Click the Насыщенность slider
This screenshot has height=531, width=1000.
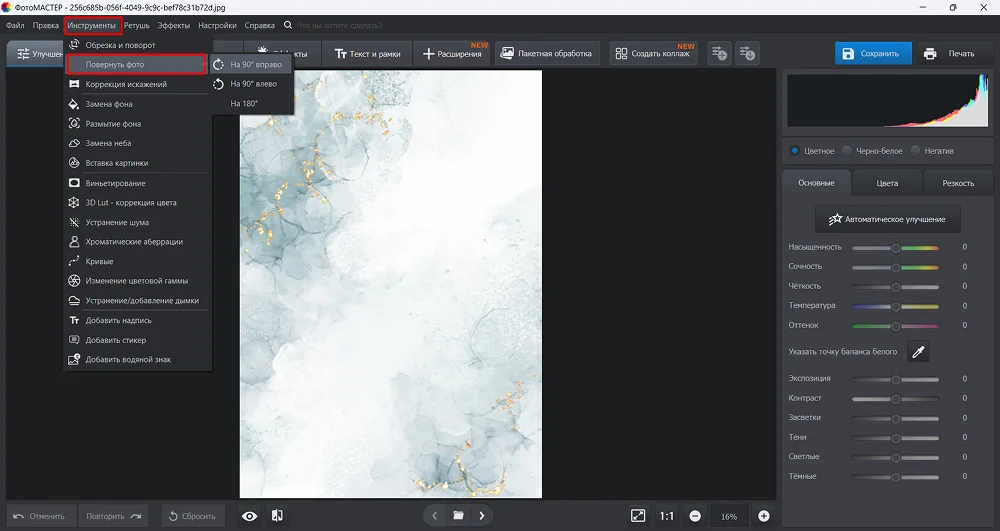pyautogui.click(x=895, y=247)
